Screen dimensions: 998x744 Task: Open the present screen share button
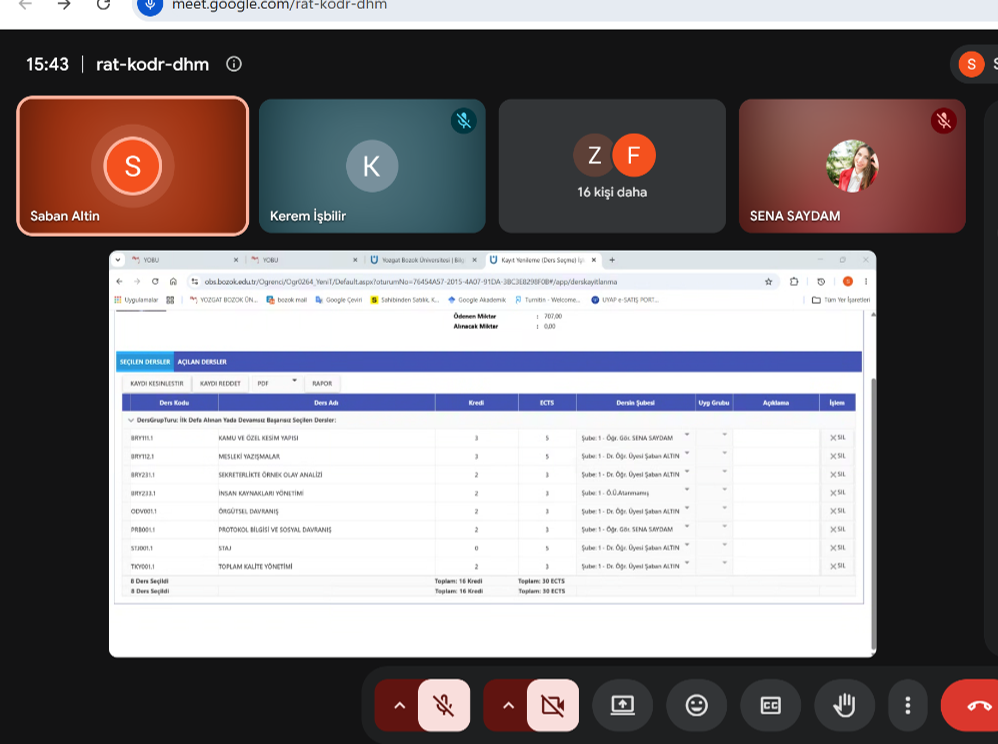pos(622,705)
